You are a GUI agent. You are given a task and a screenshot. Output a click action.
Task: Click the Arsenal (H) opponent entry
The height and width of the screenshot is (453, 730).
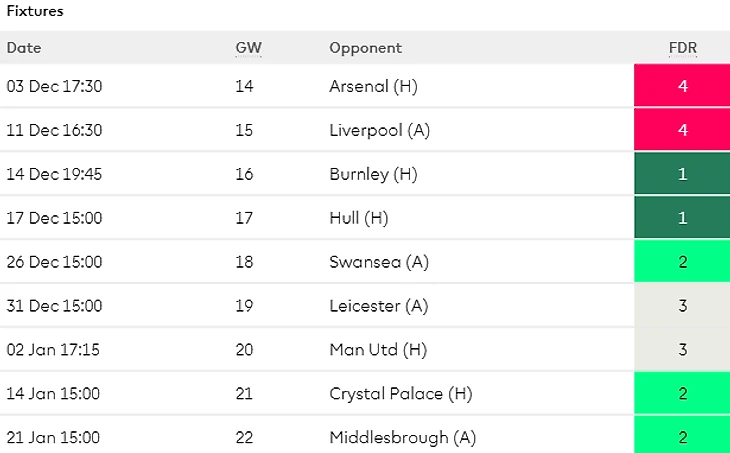[x=373, y=86]
